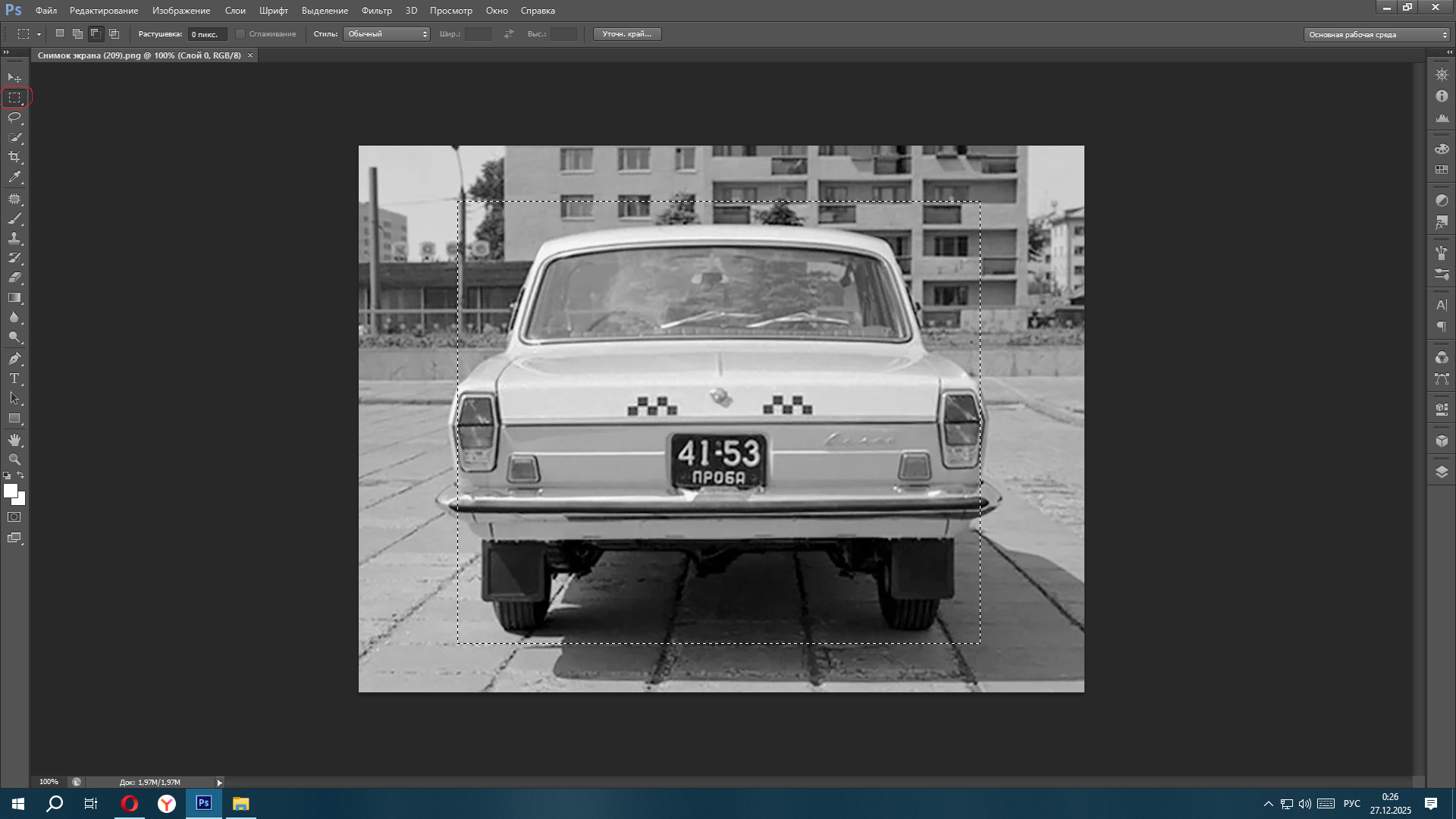Select the Clone Stamp tool
Screen dimensions: 1456x819
tap(14, 238)
